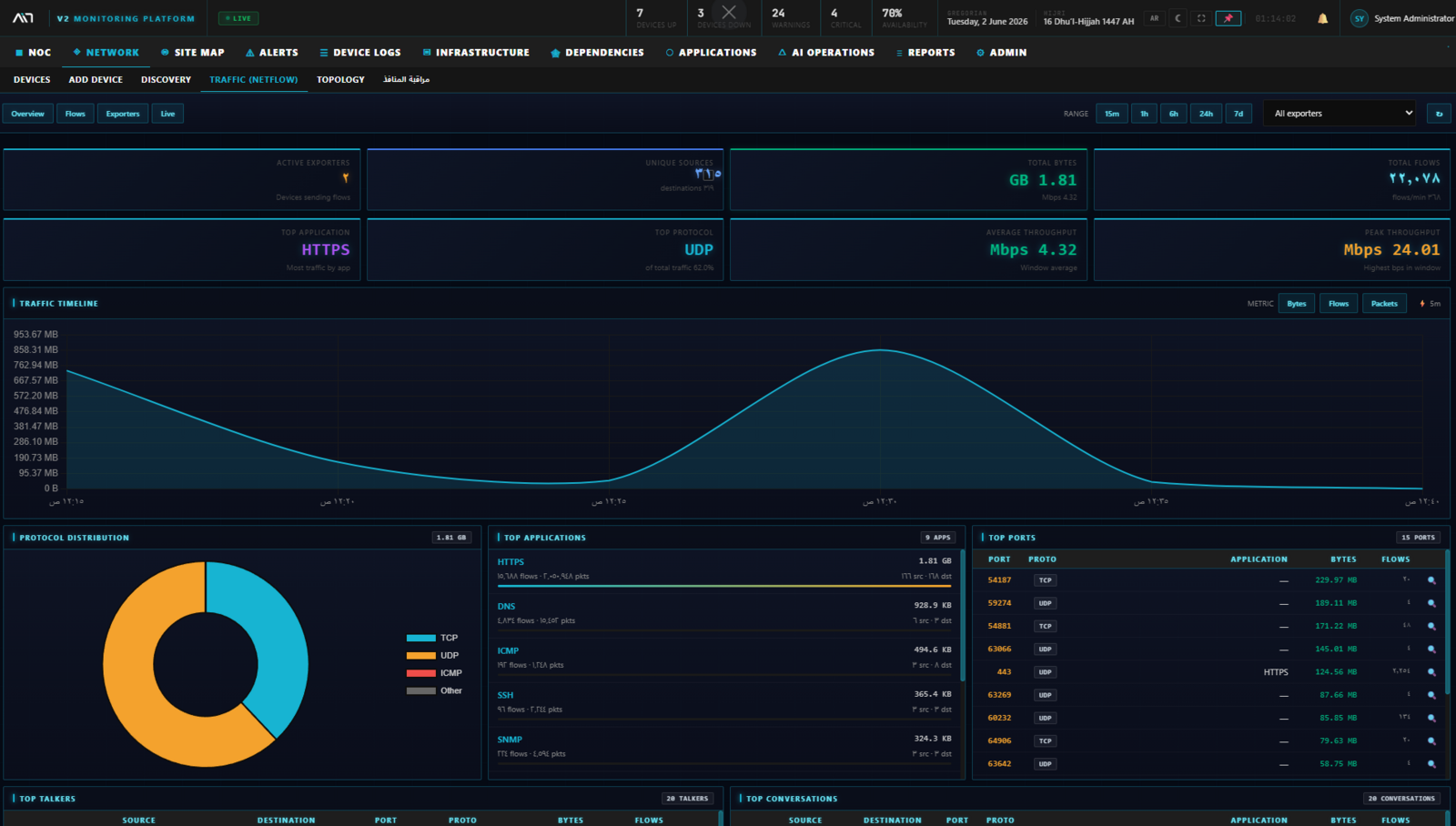Image resolution: width=1456 pixels, height=826 pixels.
Task: Open Device Logs menu
Action: [360, 53]
